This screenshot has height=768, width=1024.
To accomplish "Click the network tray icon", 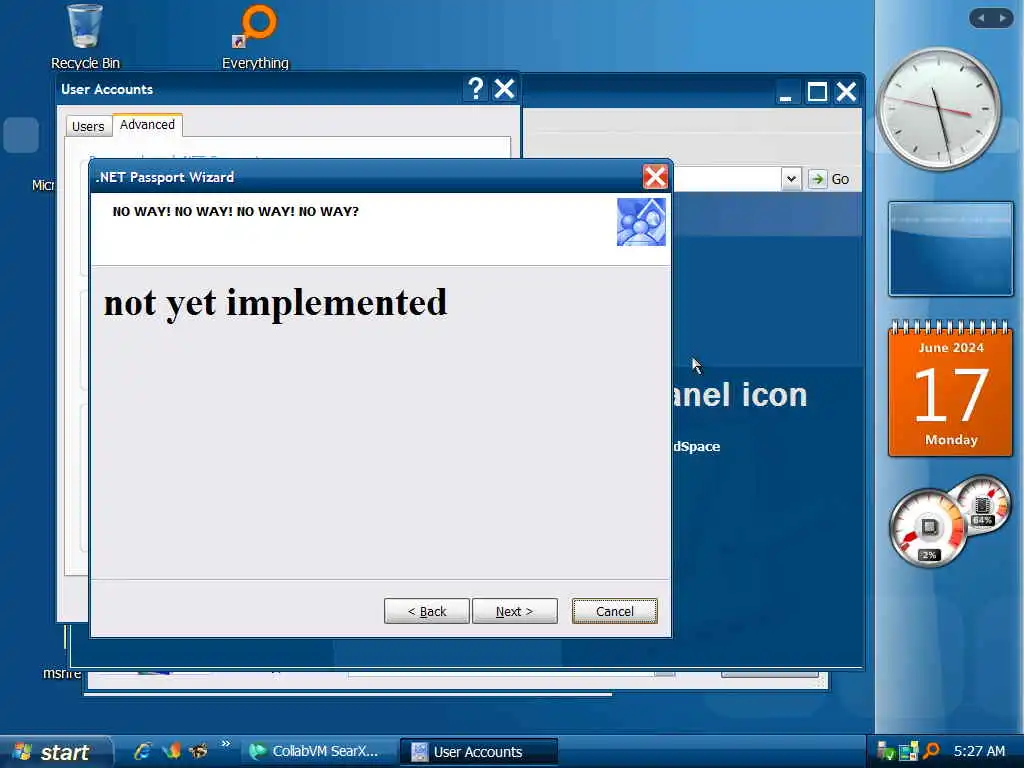I will (x=908, y=752).
